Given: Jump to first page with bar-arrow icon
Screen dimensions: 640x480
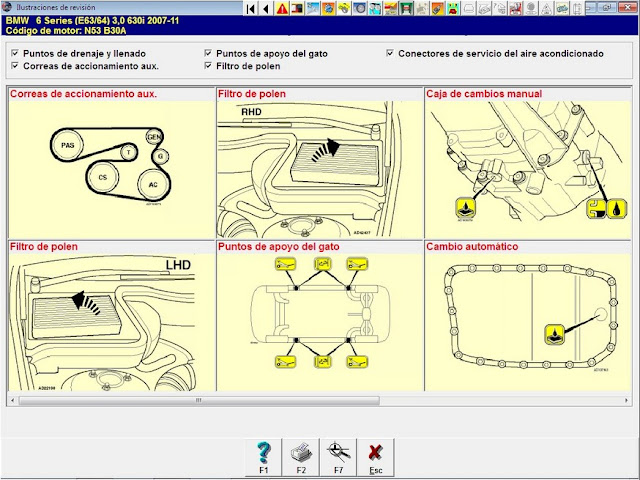Looking at the screenshot, I should pos(251,8).
